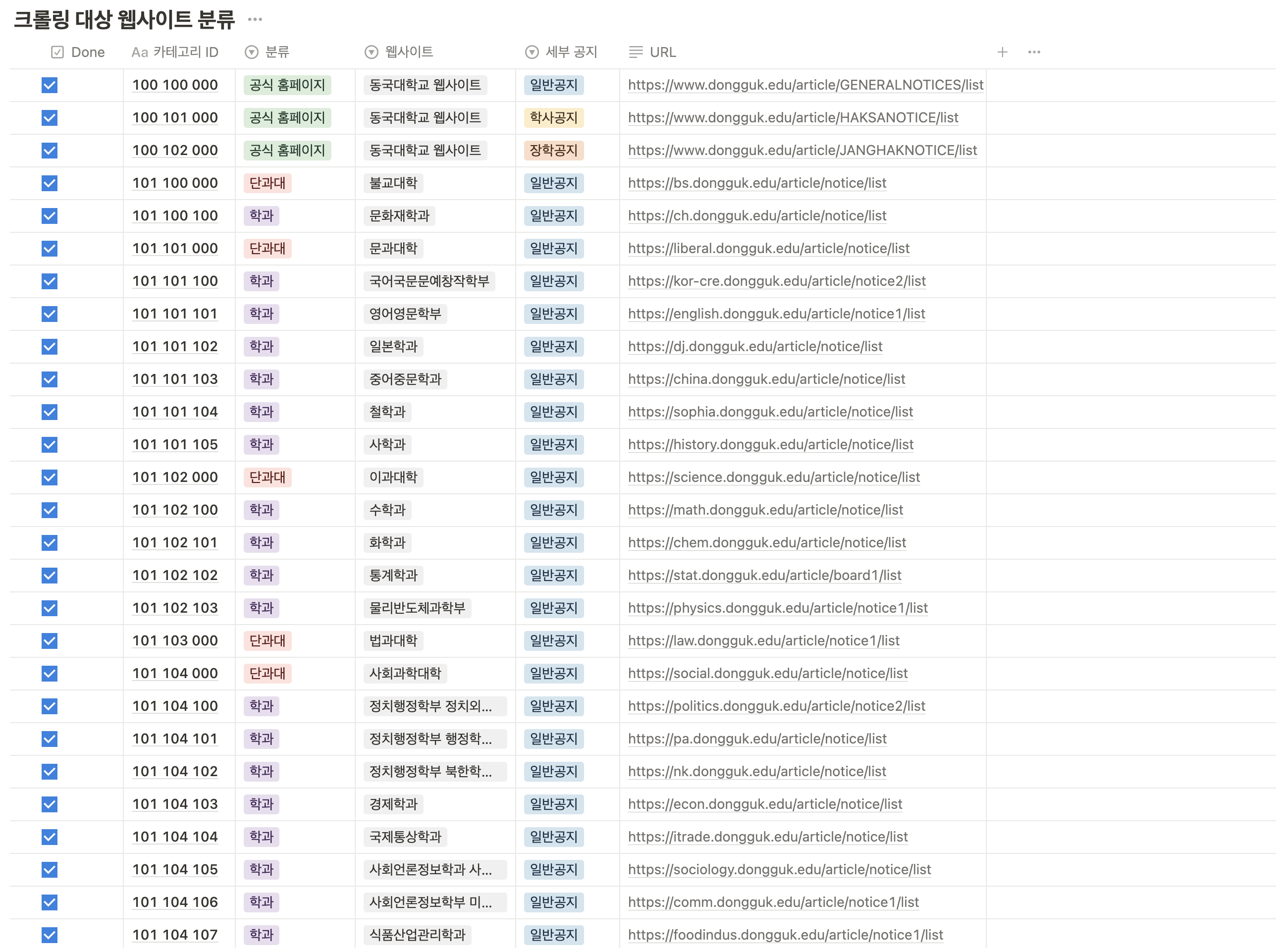Click the 웹사이트 column header
The height and width of the screenshot is (952, 1285).
coord(409,53)
